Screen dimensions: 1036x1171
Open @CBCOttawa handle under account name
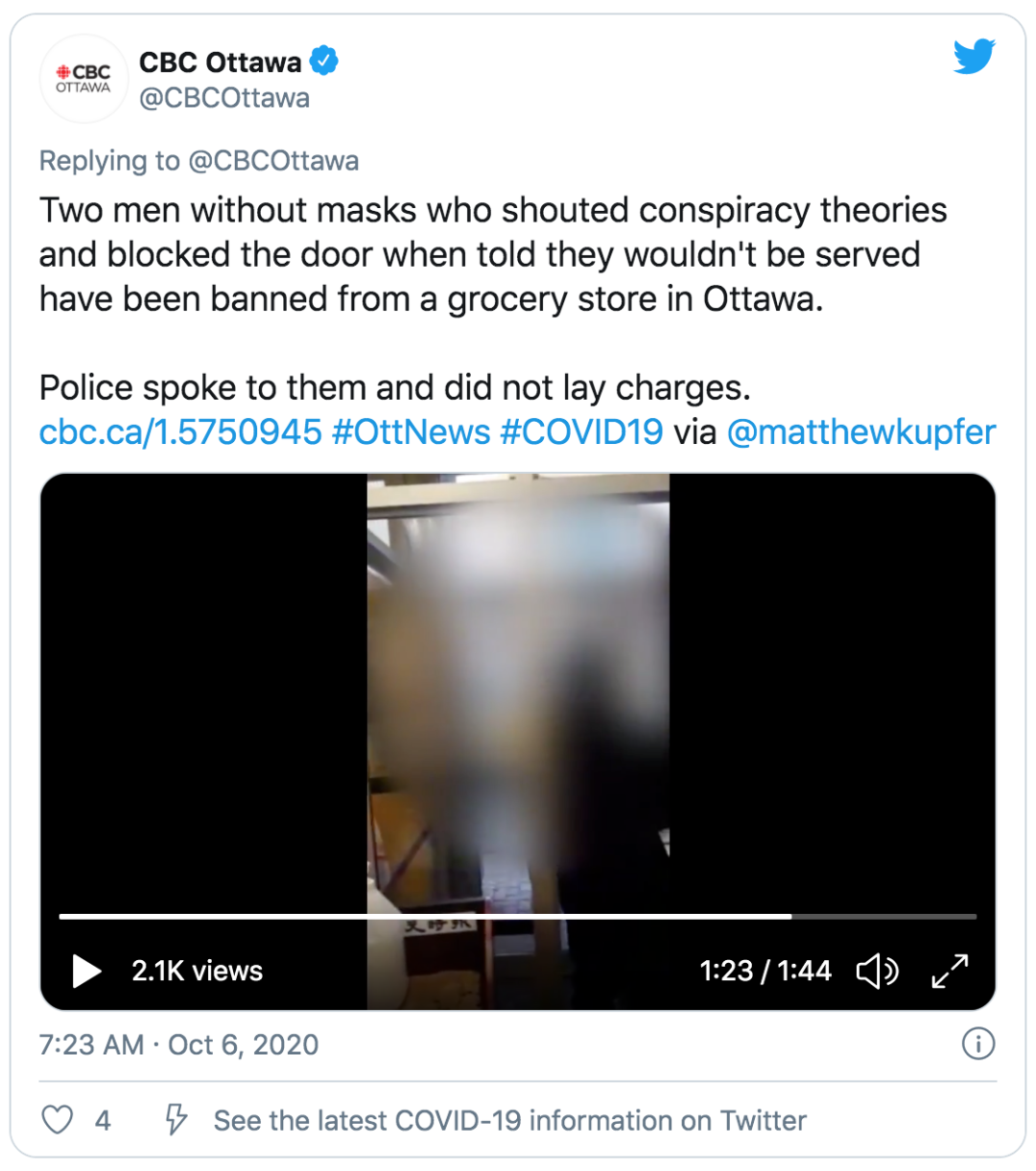224,98
